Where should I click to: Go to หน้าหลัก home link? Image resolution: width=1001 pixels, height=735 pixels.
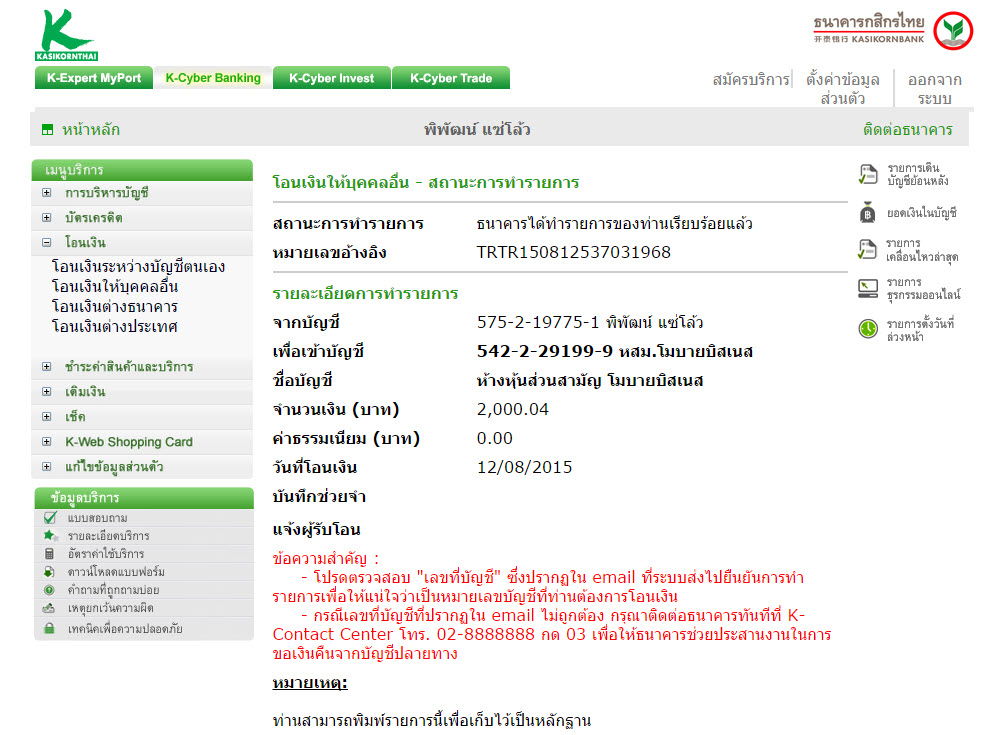[91, 130]
